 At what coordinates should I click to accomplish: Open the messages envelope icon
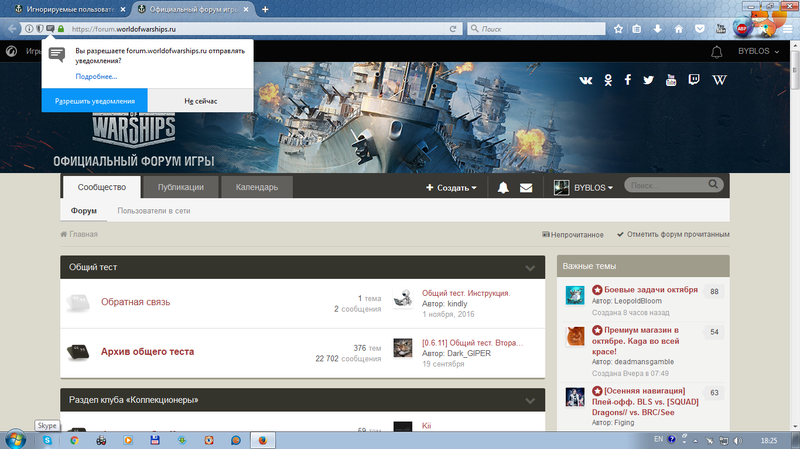coord(526,188)
